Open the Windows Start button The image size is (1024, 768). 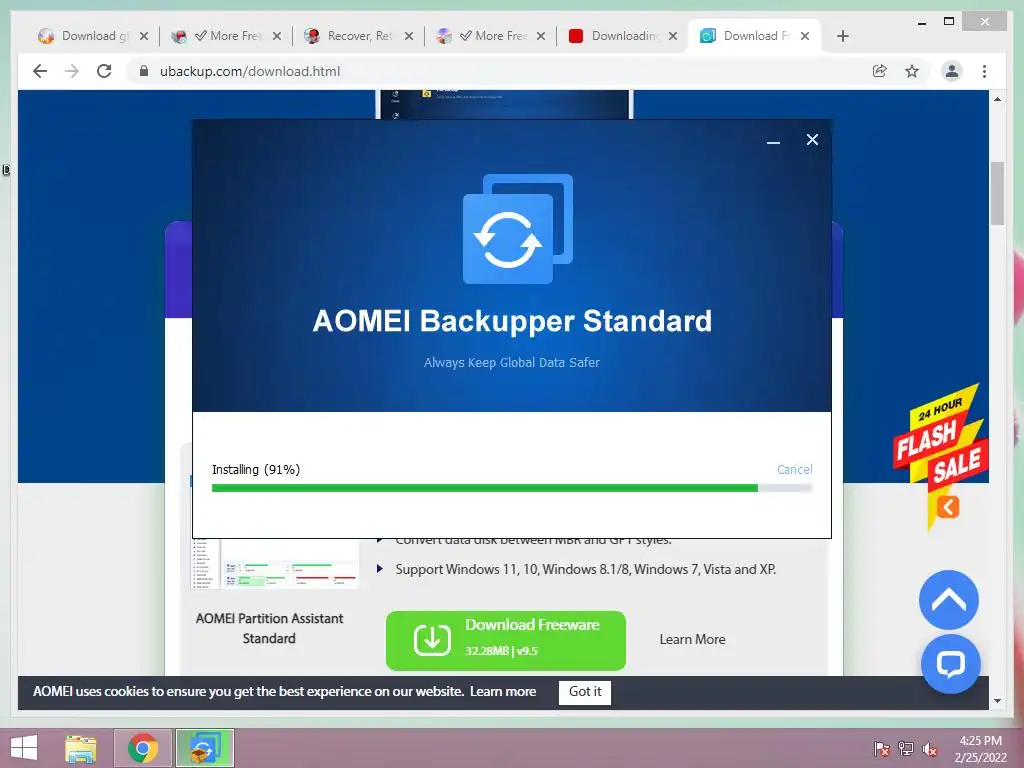[x=24, y=748]
